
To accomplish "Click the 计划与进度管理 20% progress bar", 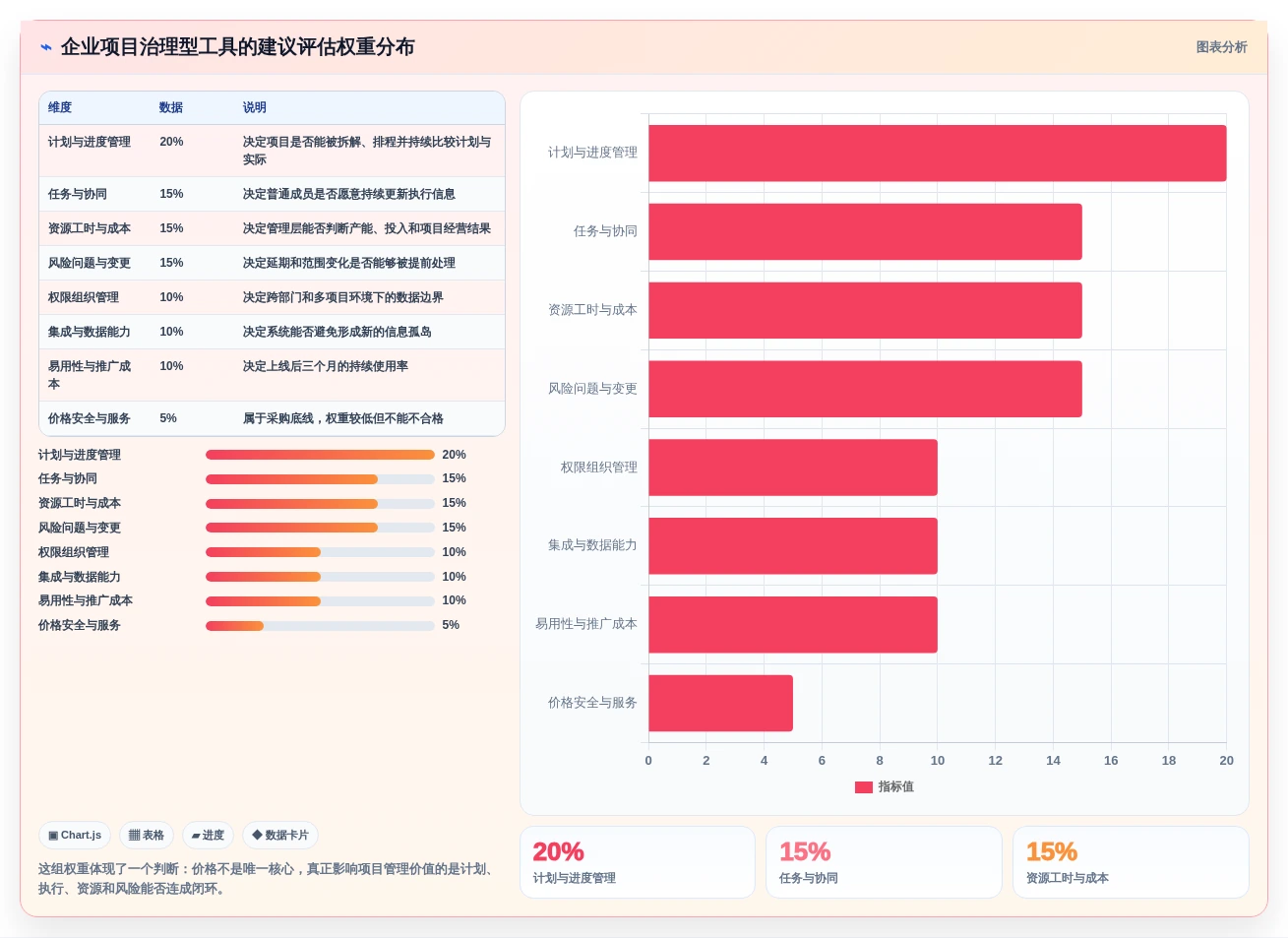I will tap(320, 455).
